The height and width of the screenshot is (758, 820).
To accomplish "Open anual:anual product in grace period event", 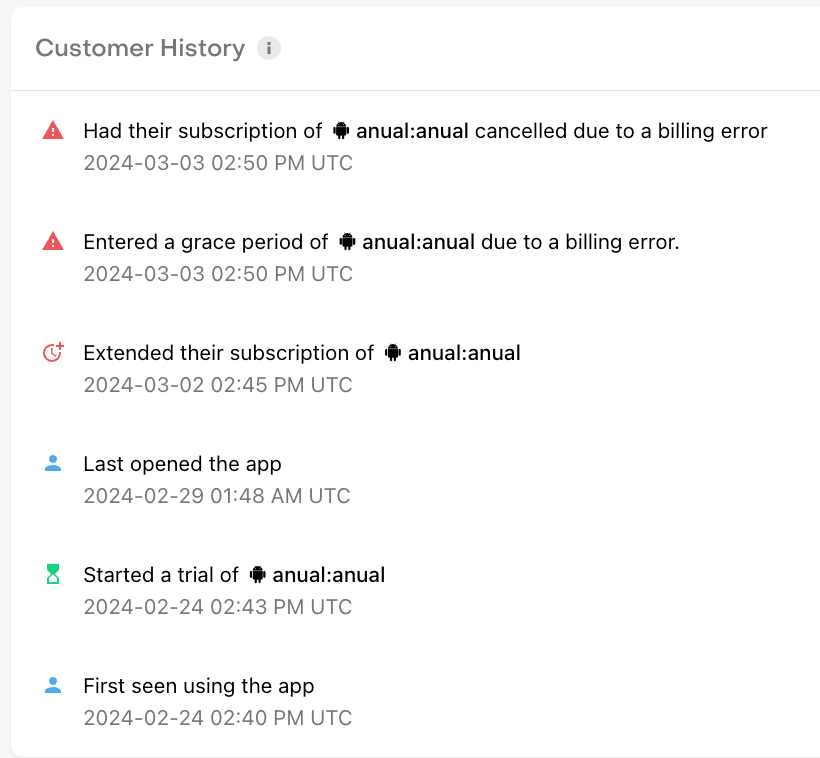I will click(418, 242).
